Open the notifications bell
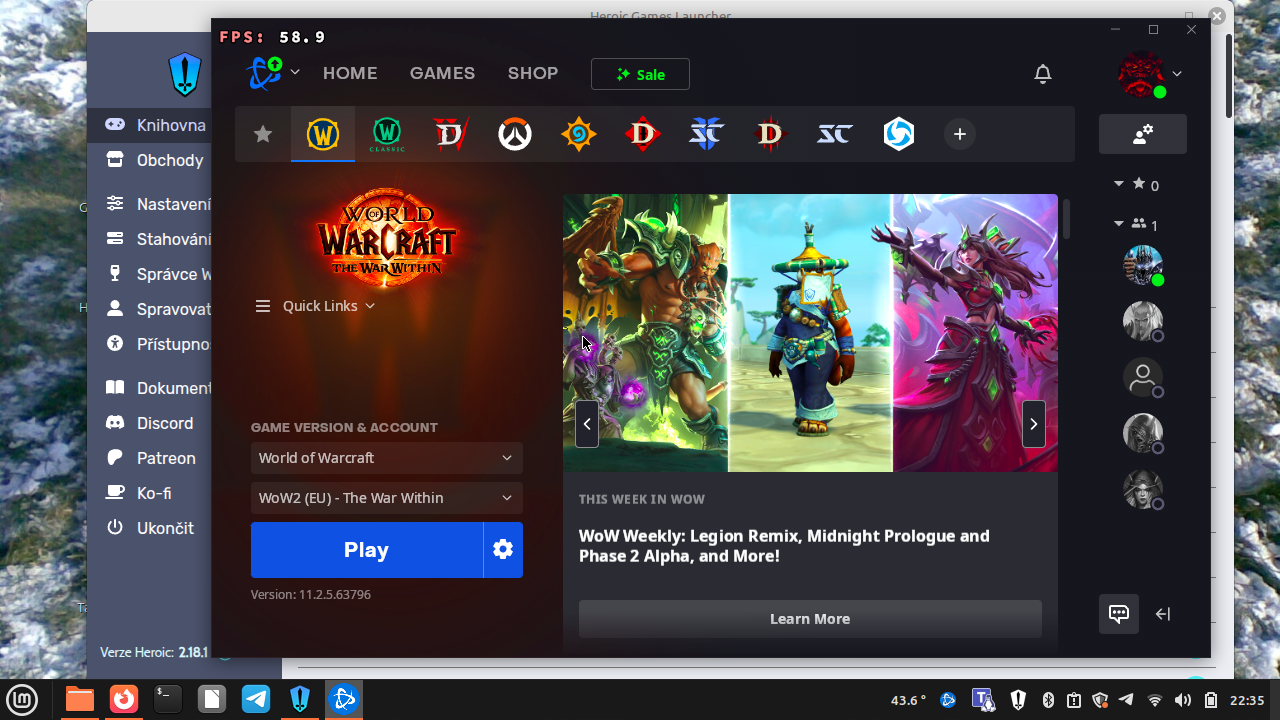This screenshot has width=1280, height=720. tap(1043, 74)
